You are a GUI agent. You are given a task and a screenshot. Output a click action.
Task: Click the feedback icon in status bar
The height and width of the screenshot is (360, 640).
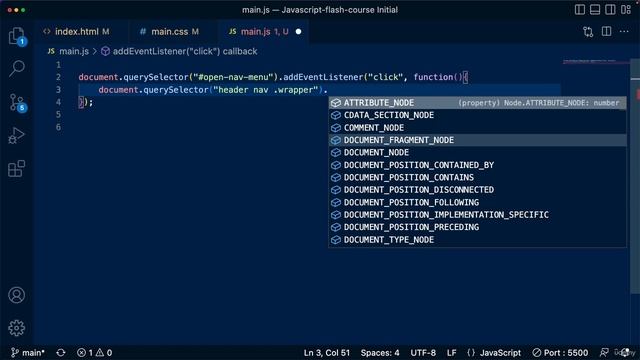tap(604, 353)
